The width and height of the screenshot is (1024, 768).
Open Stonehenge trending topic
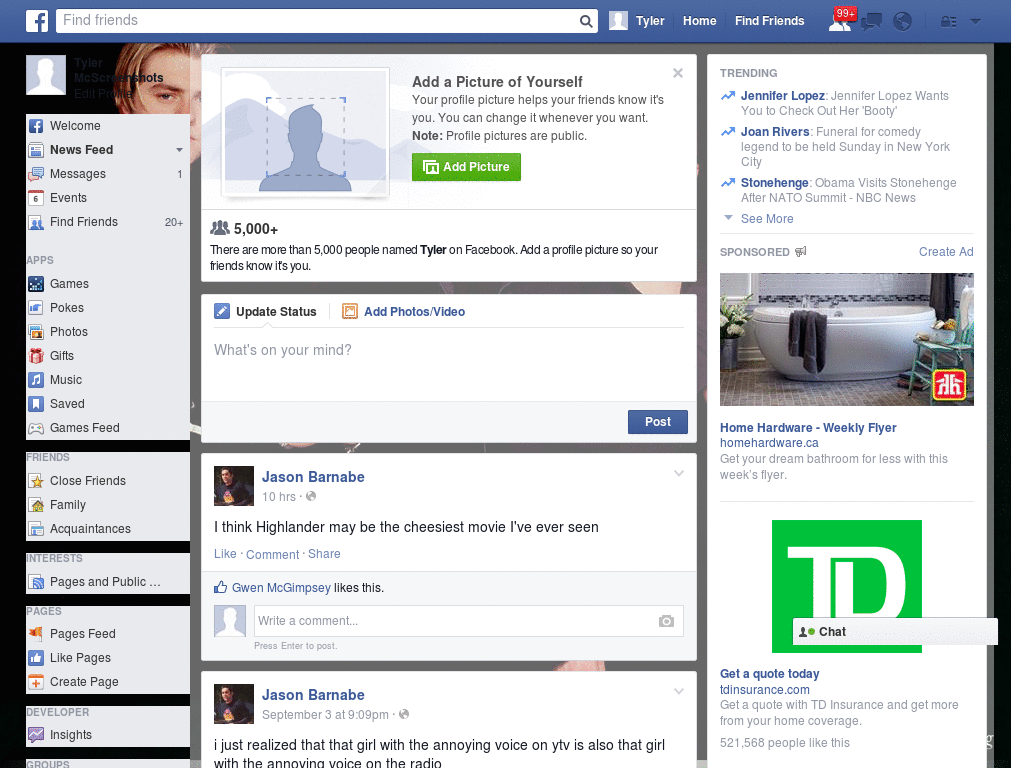[775, 183]
